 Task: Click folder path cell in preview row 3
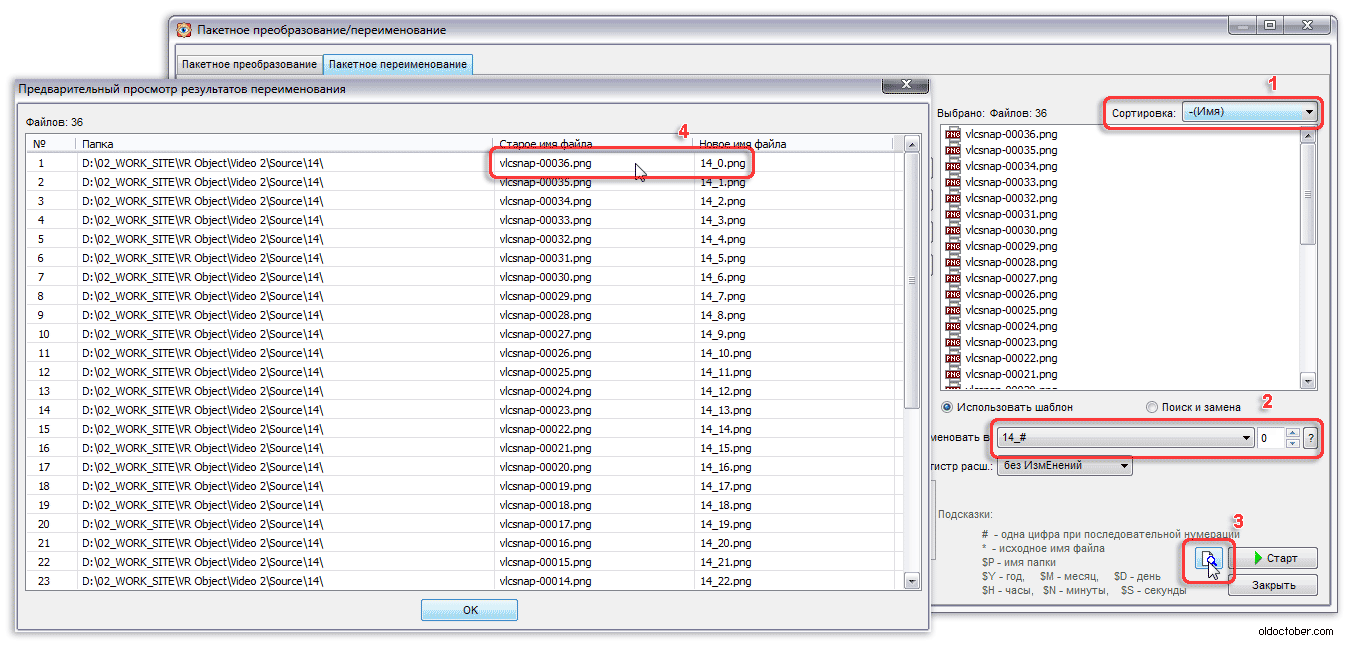coord(202,201)
